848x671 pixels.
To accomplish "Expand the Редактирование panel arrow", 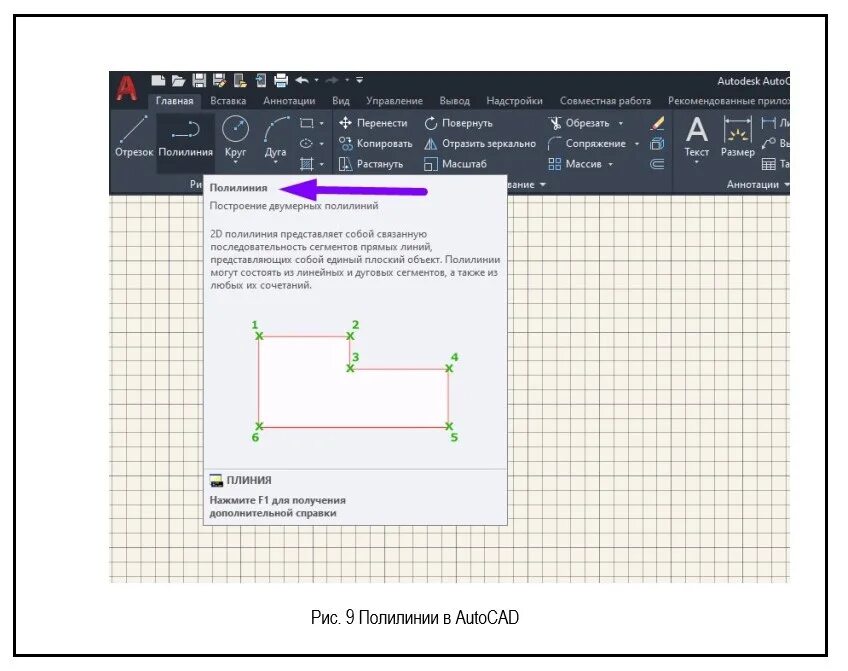I will 542,185.
